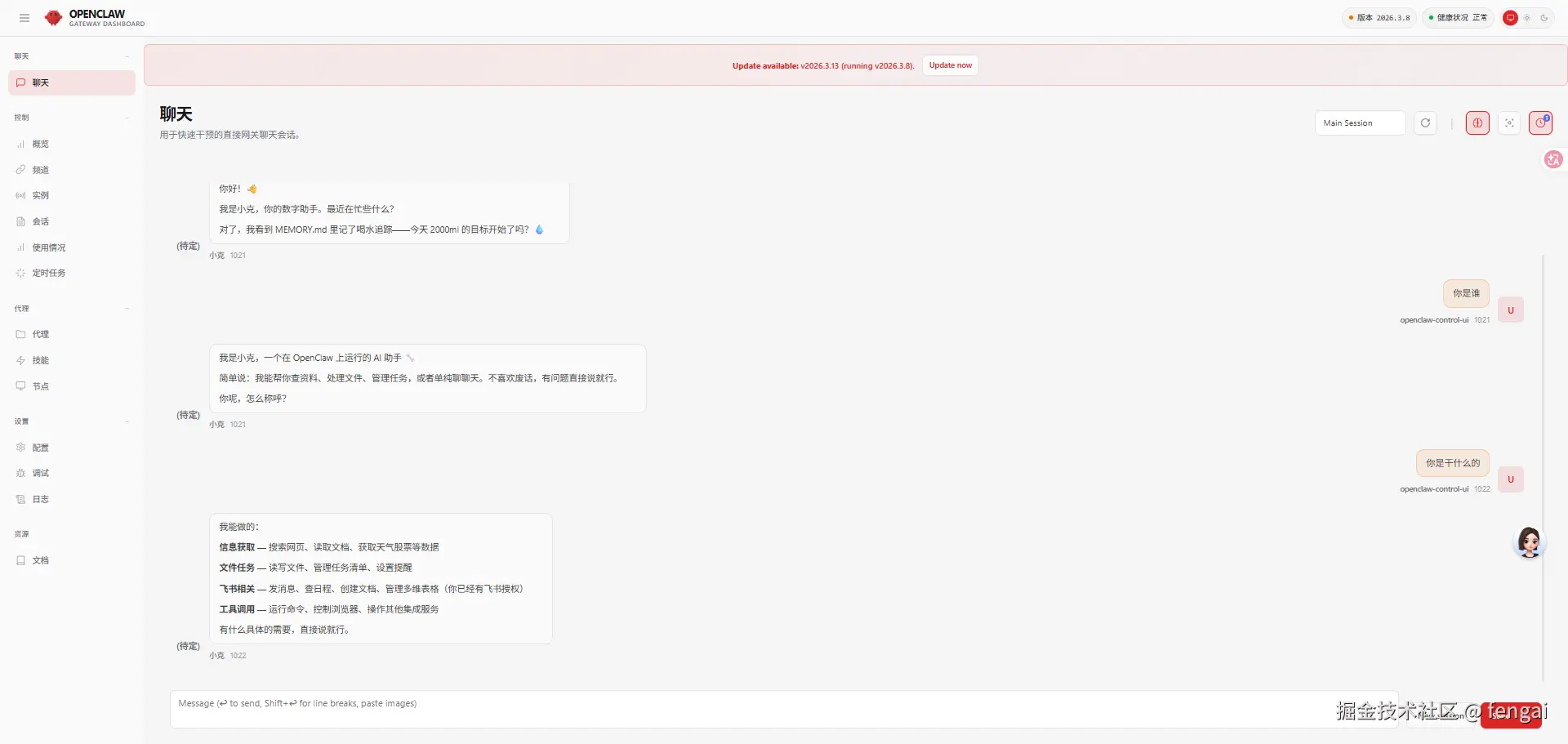
Task: Go to 配置 configuration settings
Action: coord(72,448)
